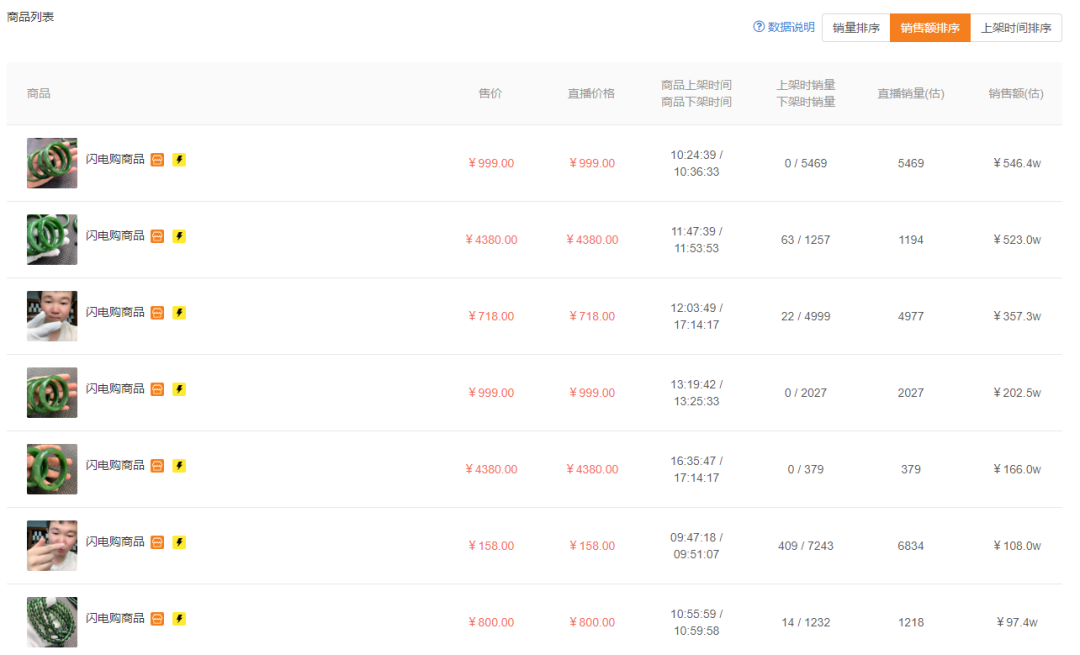Click the yellow lightning icon in the ¥523.0w row
This screenshot has height=655, width=1080.
click(x=179, y=237)
